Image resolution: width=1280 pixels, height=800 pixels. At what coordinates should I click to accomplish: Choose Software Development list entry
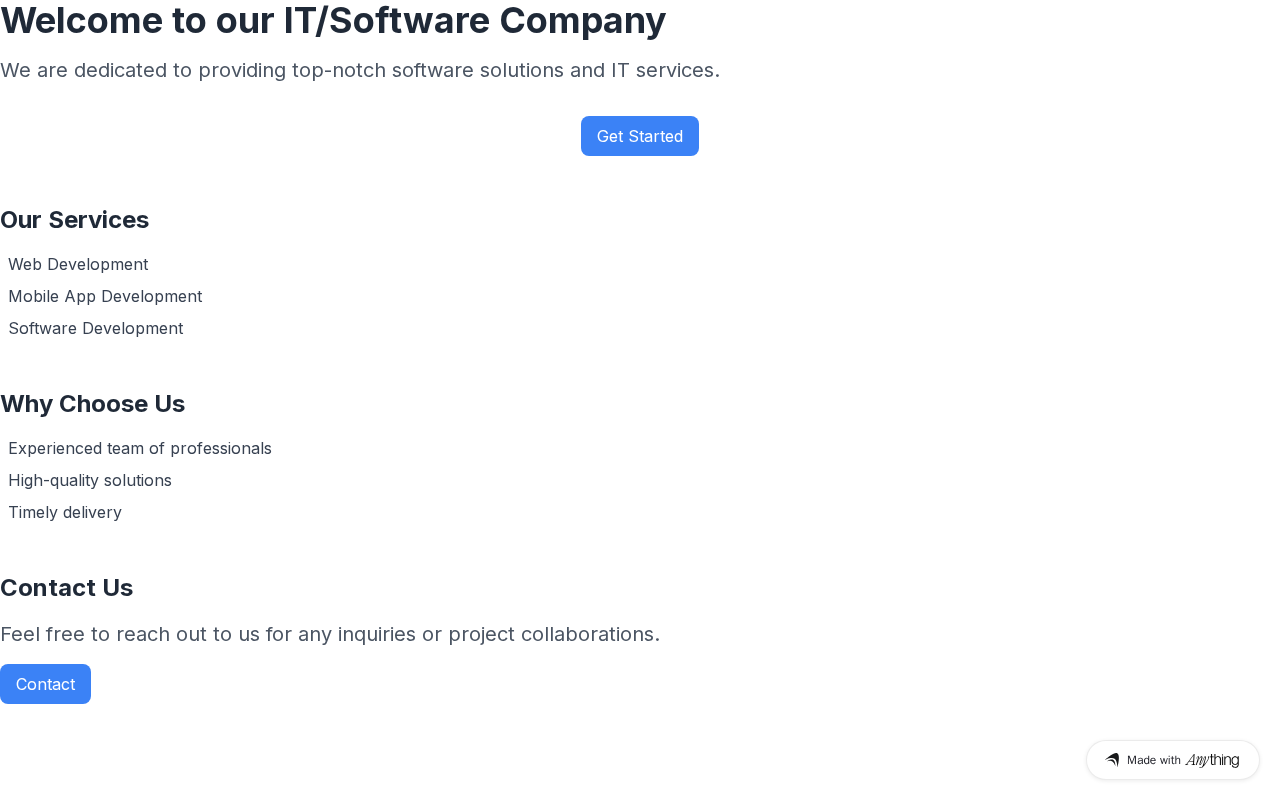coord(96,328)
